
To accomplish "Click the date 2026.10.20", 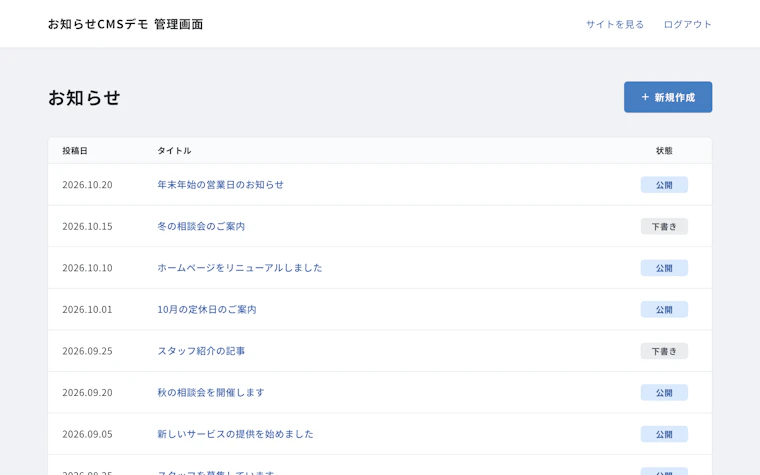I will tap(87, 185).
